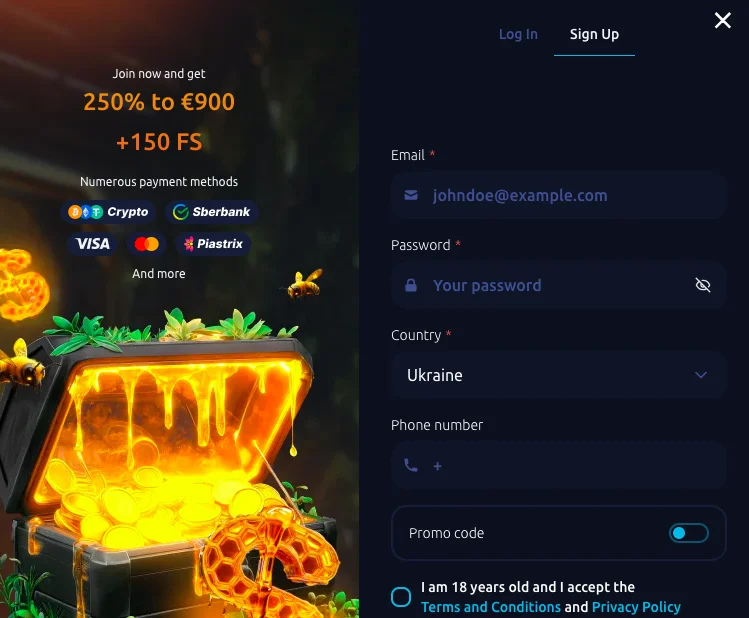Focus the Email input field
The width and height of the screenshot is (749, 618).
point(559,195)
